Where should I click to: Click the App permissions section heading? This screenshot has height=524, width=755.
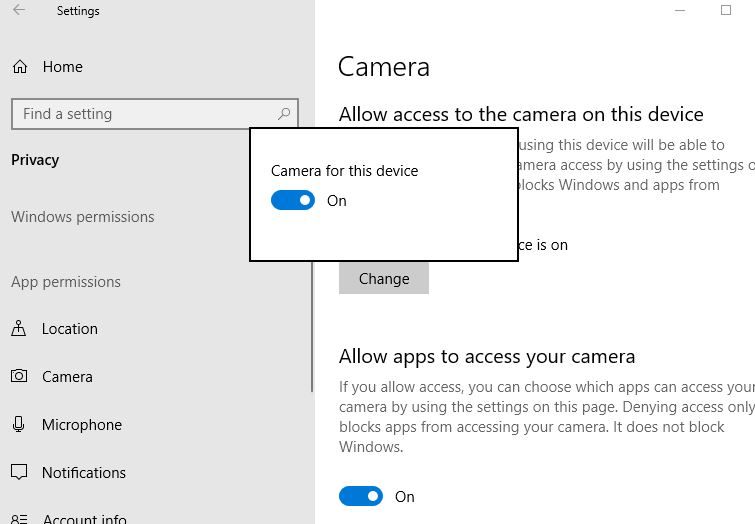pyautogui.click(x=66, y=282)
